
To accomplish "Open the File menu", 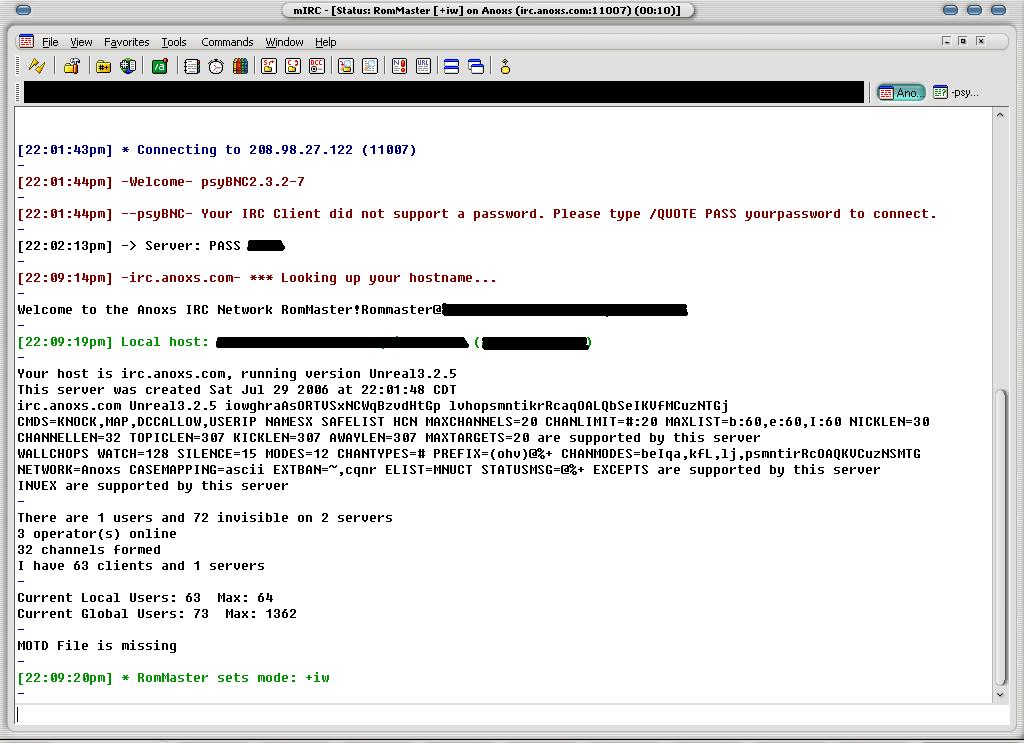I will (50, 42).
